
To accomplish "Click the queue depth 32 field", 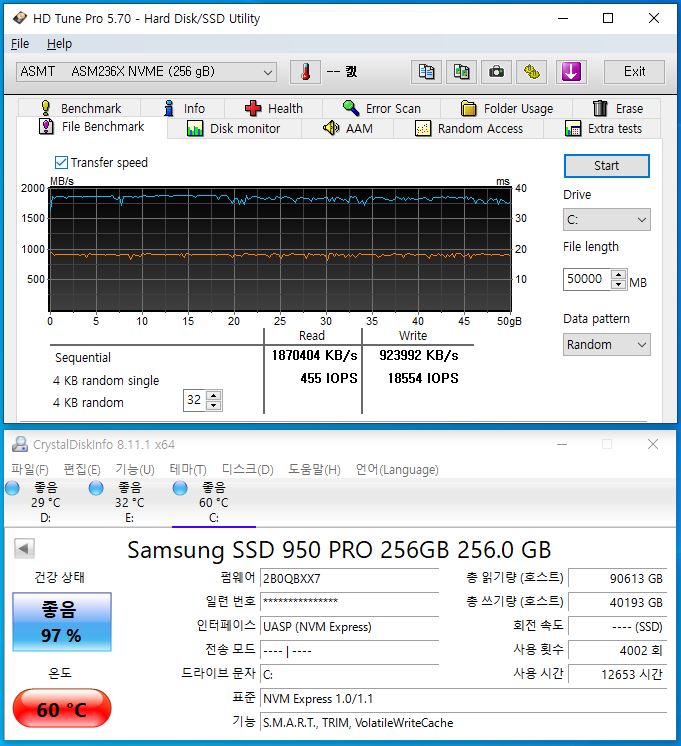I will (x=195, y=400).
